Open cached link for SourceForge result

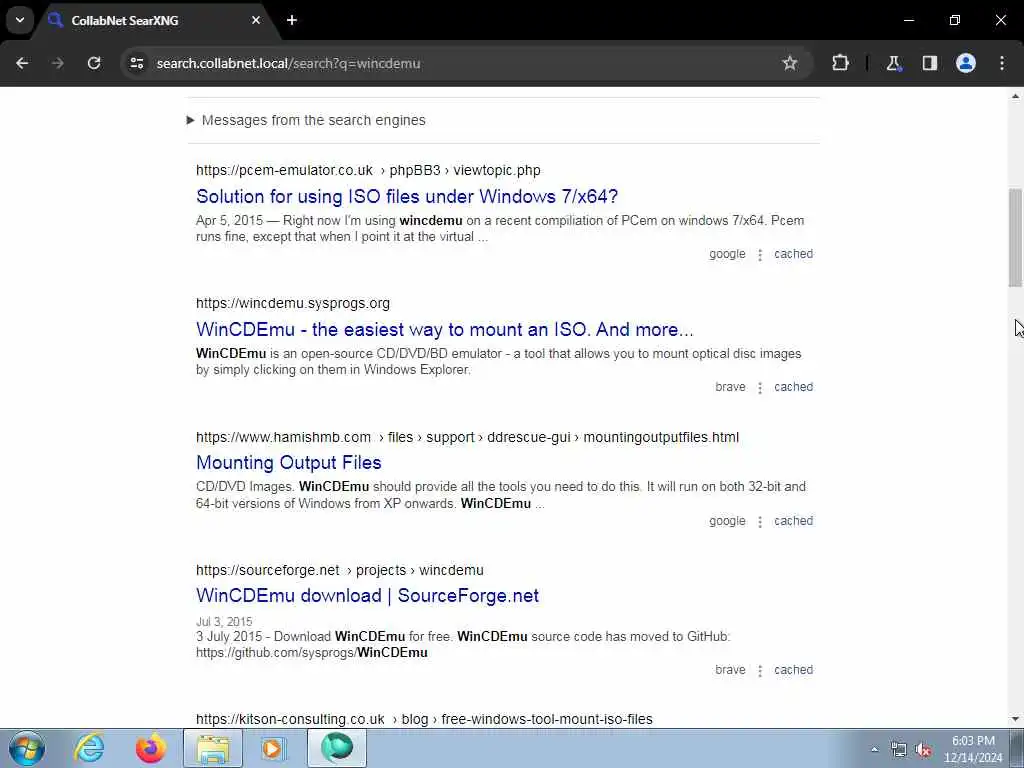(793, 669)
